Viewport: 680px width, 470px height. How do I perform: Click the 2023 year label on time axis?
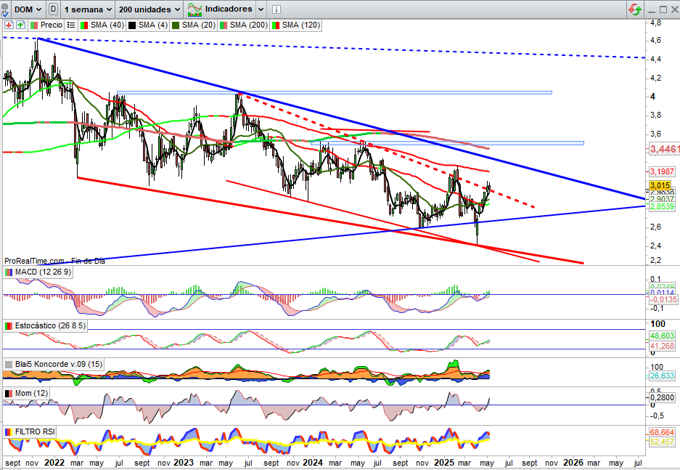click(x=183, y=463)
